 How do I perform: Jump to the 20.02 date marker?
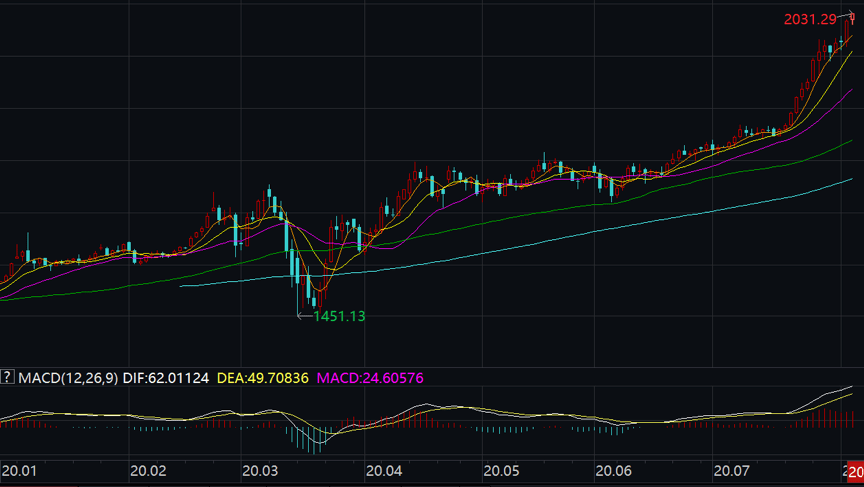(x=148, y=471)
